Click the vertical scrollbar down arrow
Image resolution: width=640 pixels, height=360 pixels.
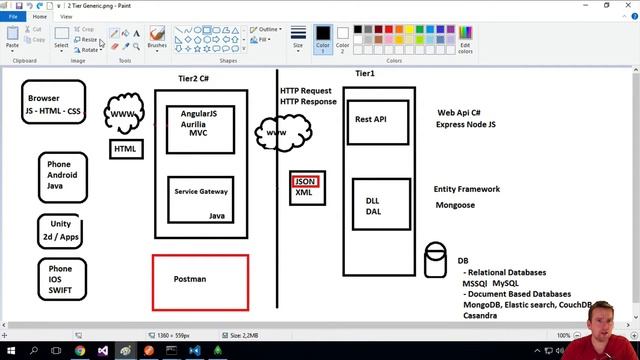636,317
